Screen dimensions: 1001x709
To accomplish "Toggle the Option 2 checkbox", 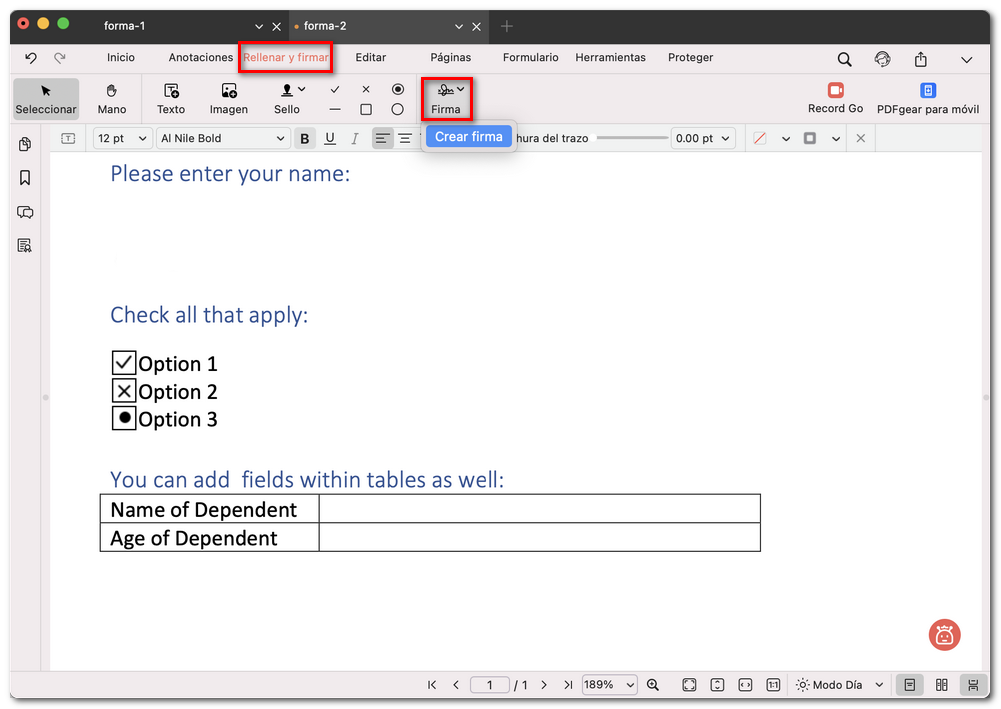I will [x=124, y=391].
